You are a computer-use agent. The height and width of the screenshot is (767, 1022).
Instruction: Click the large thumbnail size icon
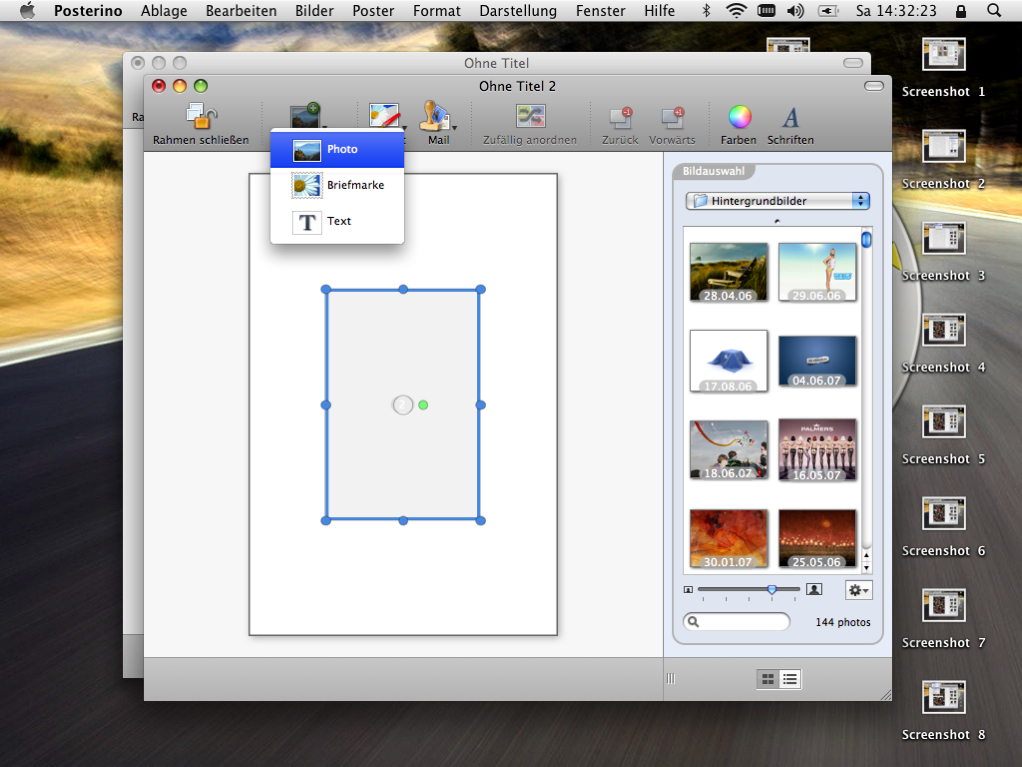[814, 589]
